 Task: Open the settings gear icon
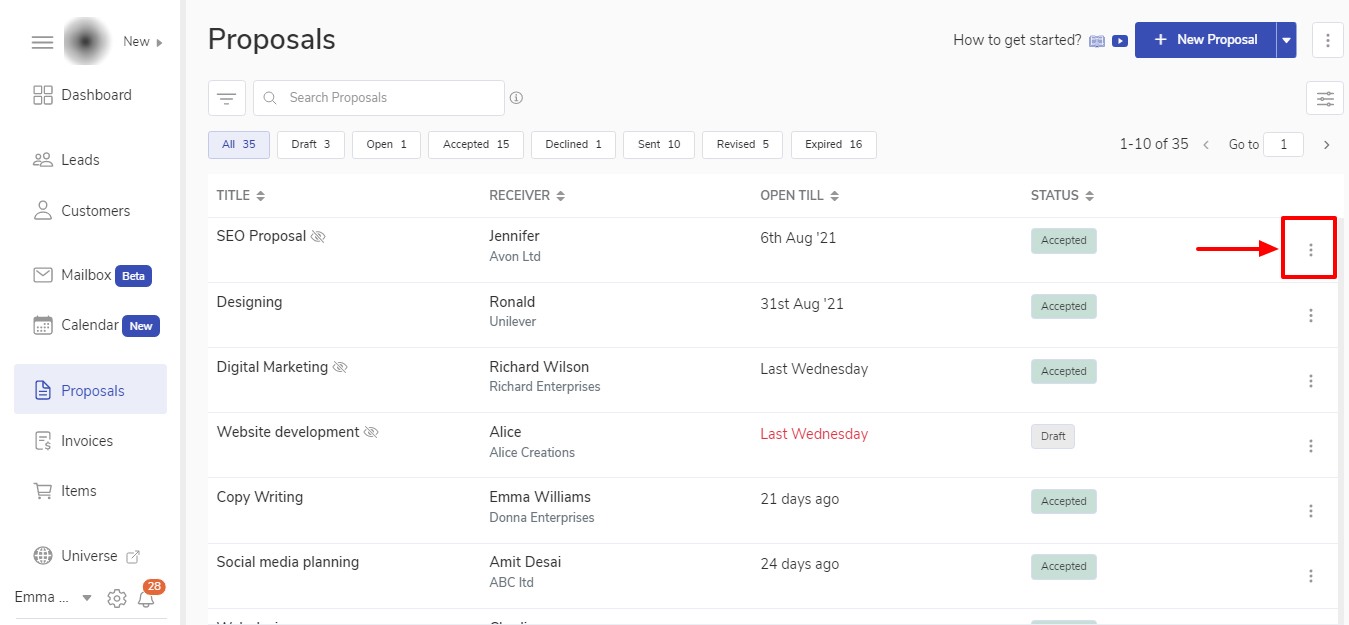pos(117,598)
